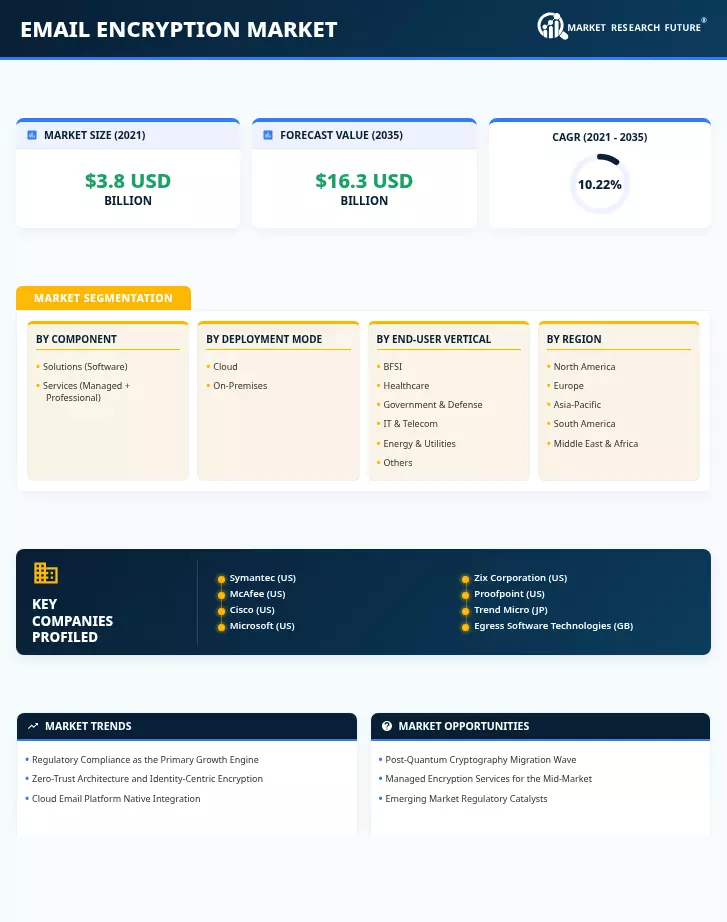727x922 pixels.
Task: Click the Healthcare vertical item
Action: 406,386
